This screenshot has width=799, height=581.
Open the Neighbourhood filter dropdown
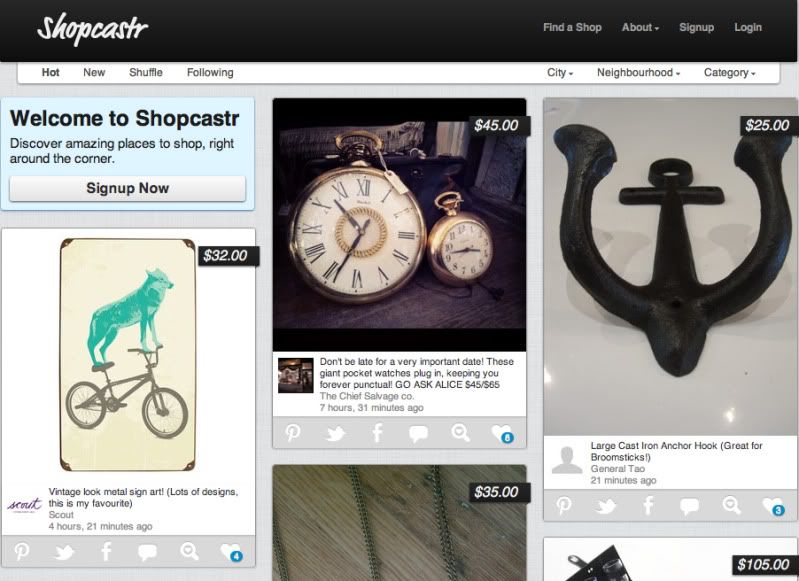[638, 73]
